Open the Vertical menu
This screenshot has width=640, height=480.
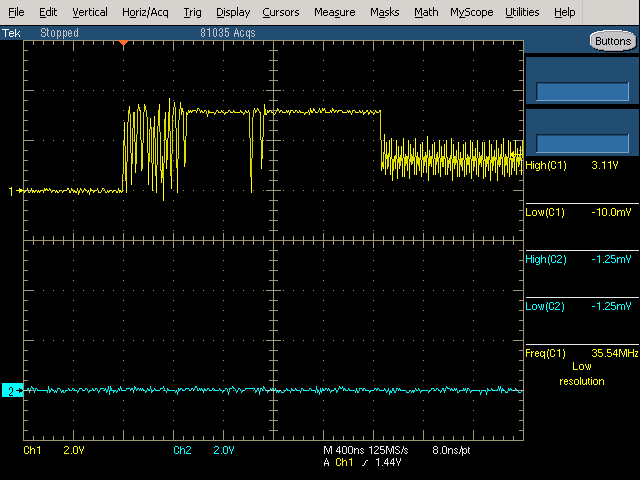pos(90,12)
